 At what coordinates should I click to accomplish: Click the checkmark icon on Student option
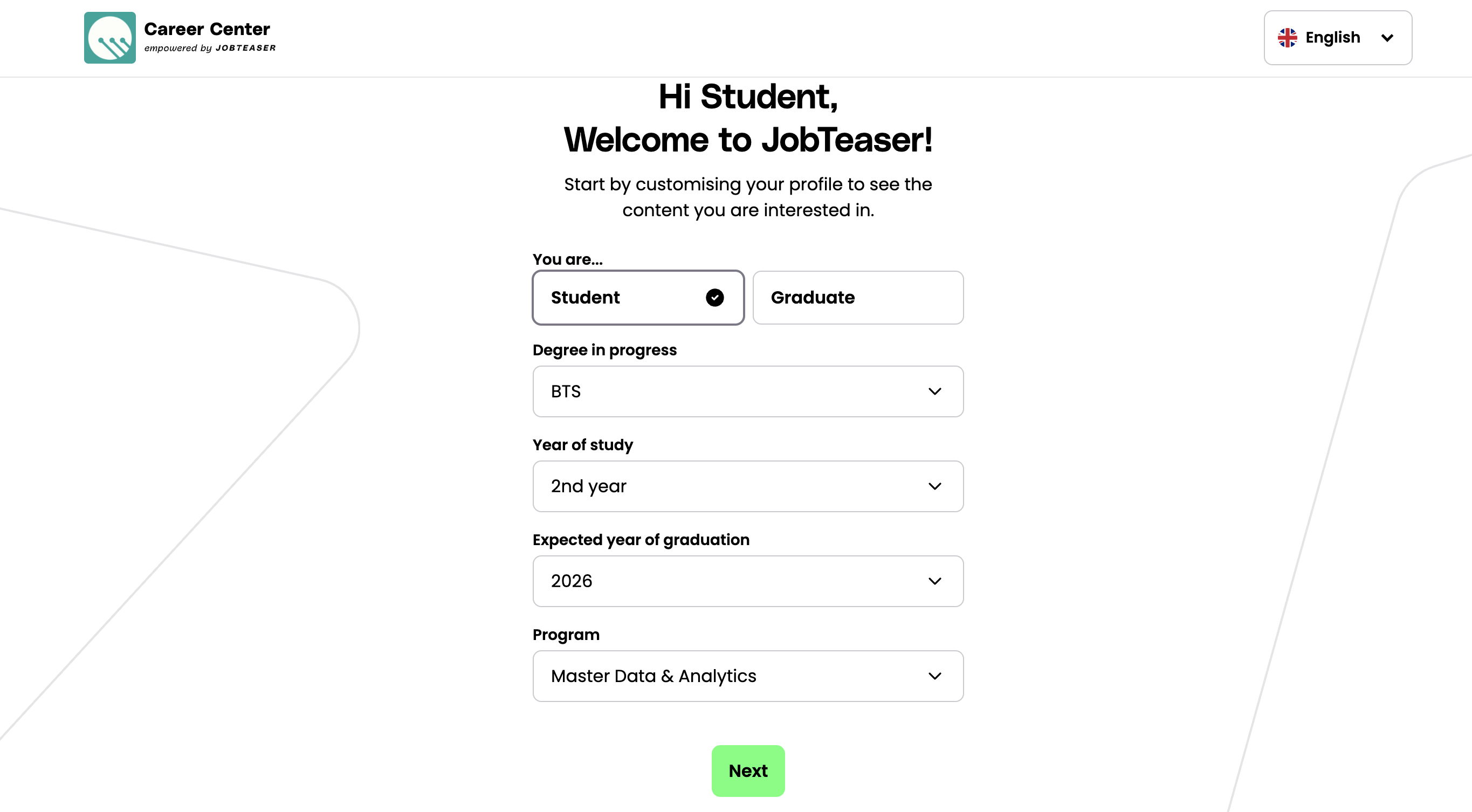tap(714, 298)
